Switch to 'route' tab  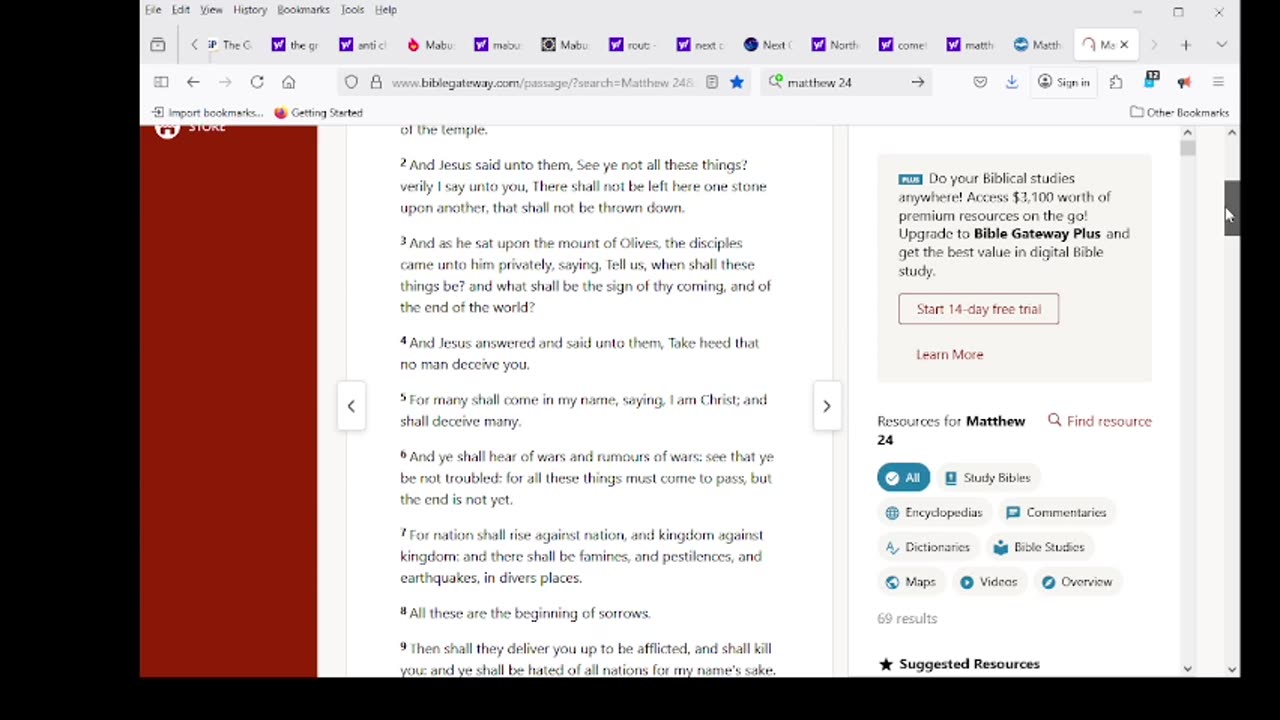[631, 45]
